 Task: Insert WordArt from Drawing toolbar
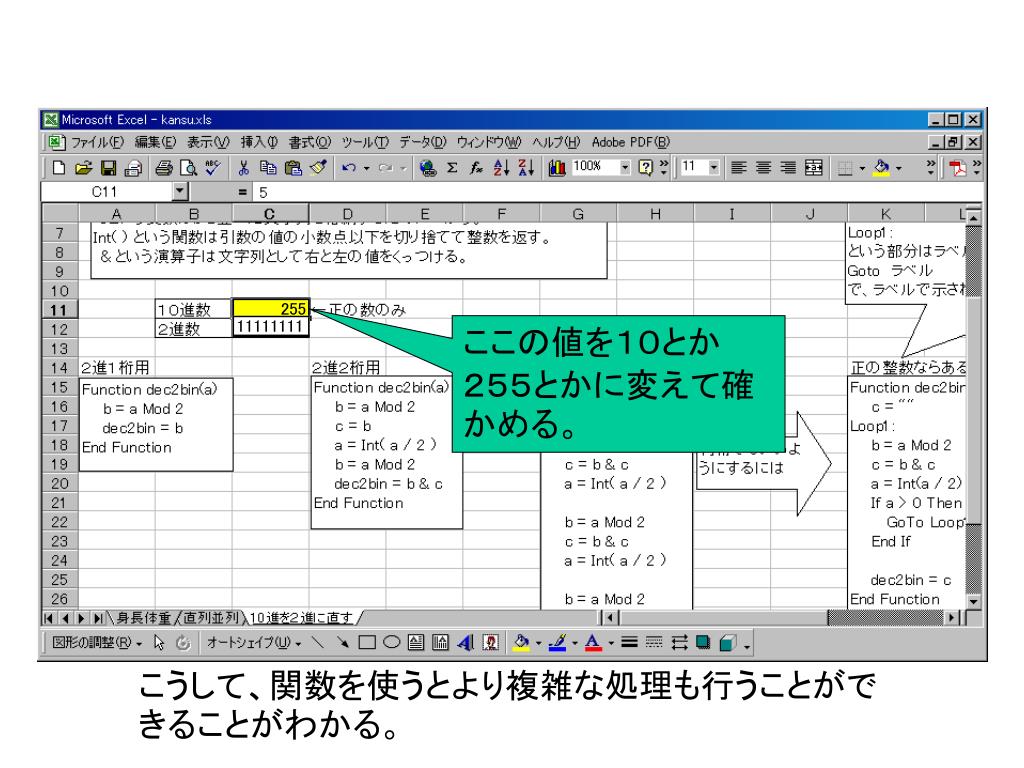coord(466,643)
